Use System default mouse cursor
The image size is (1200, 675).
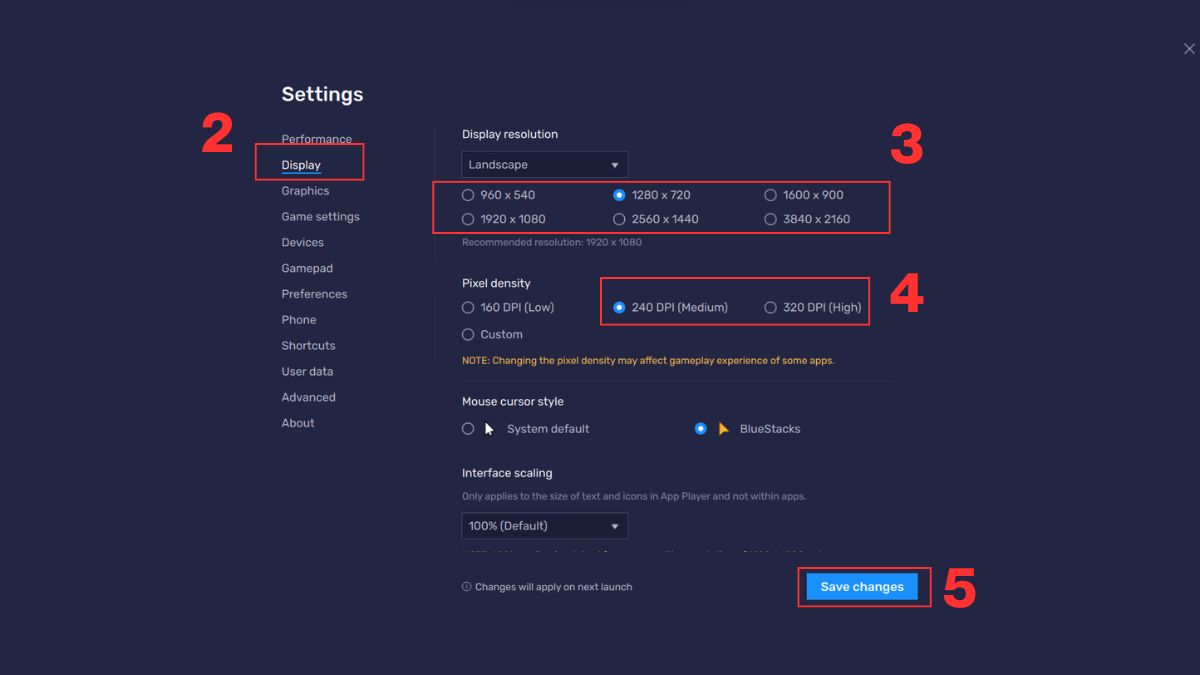click(x=525, y=429)
